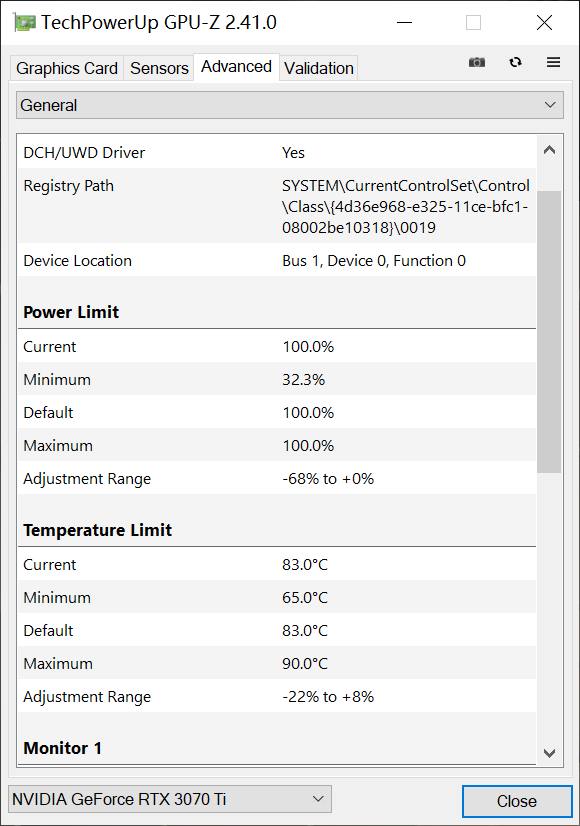Viewport: 580px width, 826px height.
Task: Open the hamburger menu icon
Action: pos(553,62)
